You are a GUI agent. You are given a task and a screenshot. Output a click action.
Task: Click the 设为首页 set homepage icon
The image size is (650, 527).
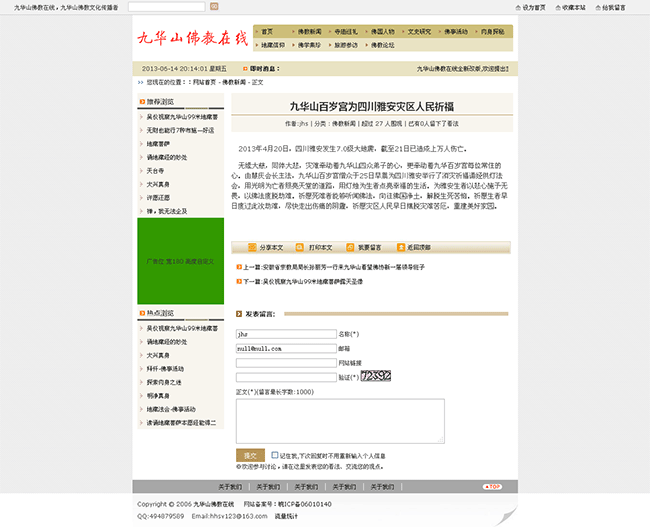[517, 7]
